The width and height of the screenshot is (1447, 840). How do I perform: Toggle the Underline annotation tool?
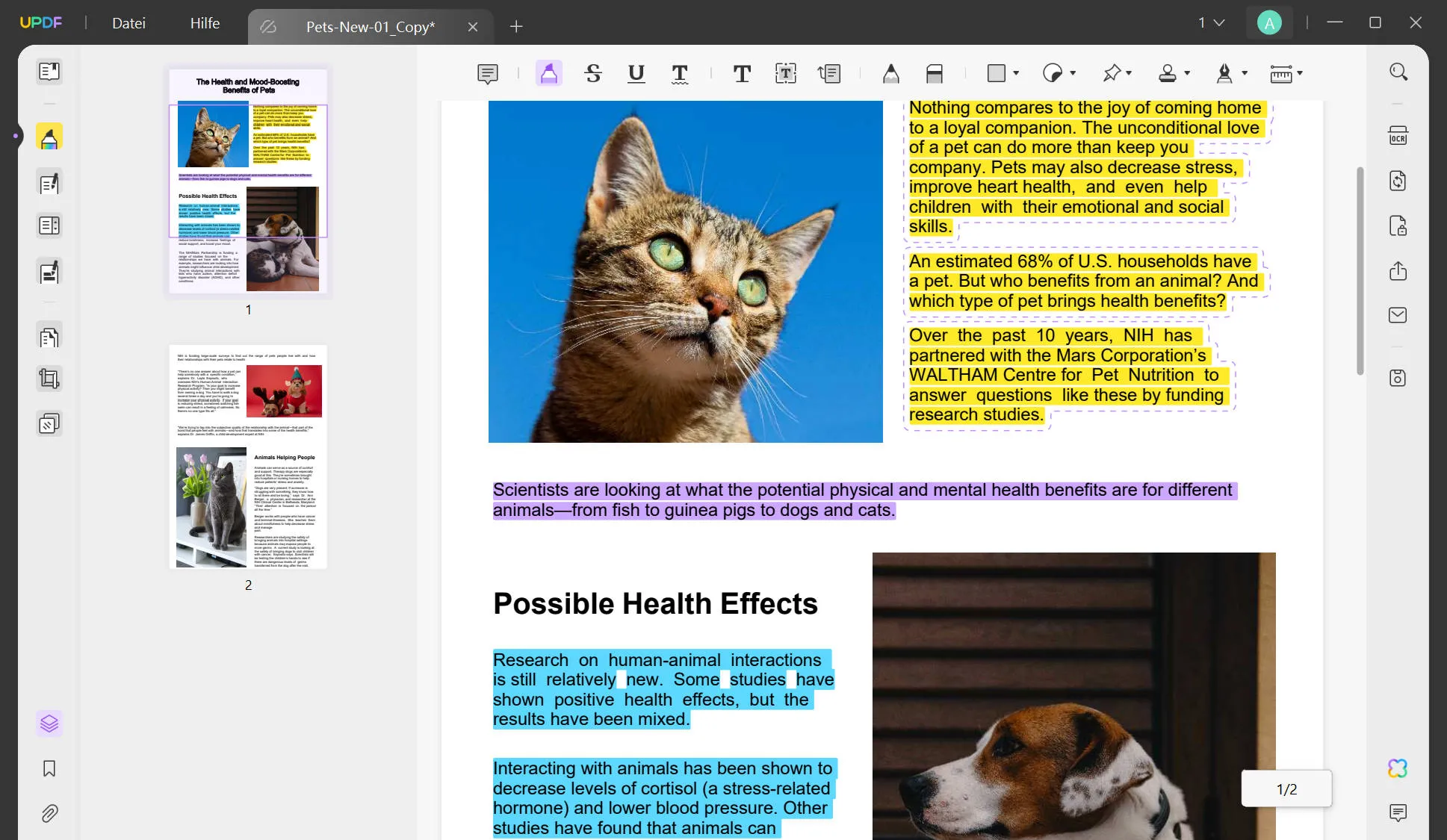coord(636,73)
